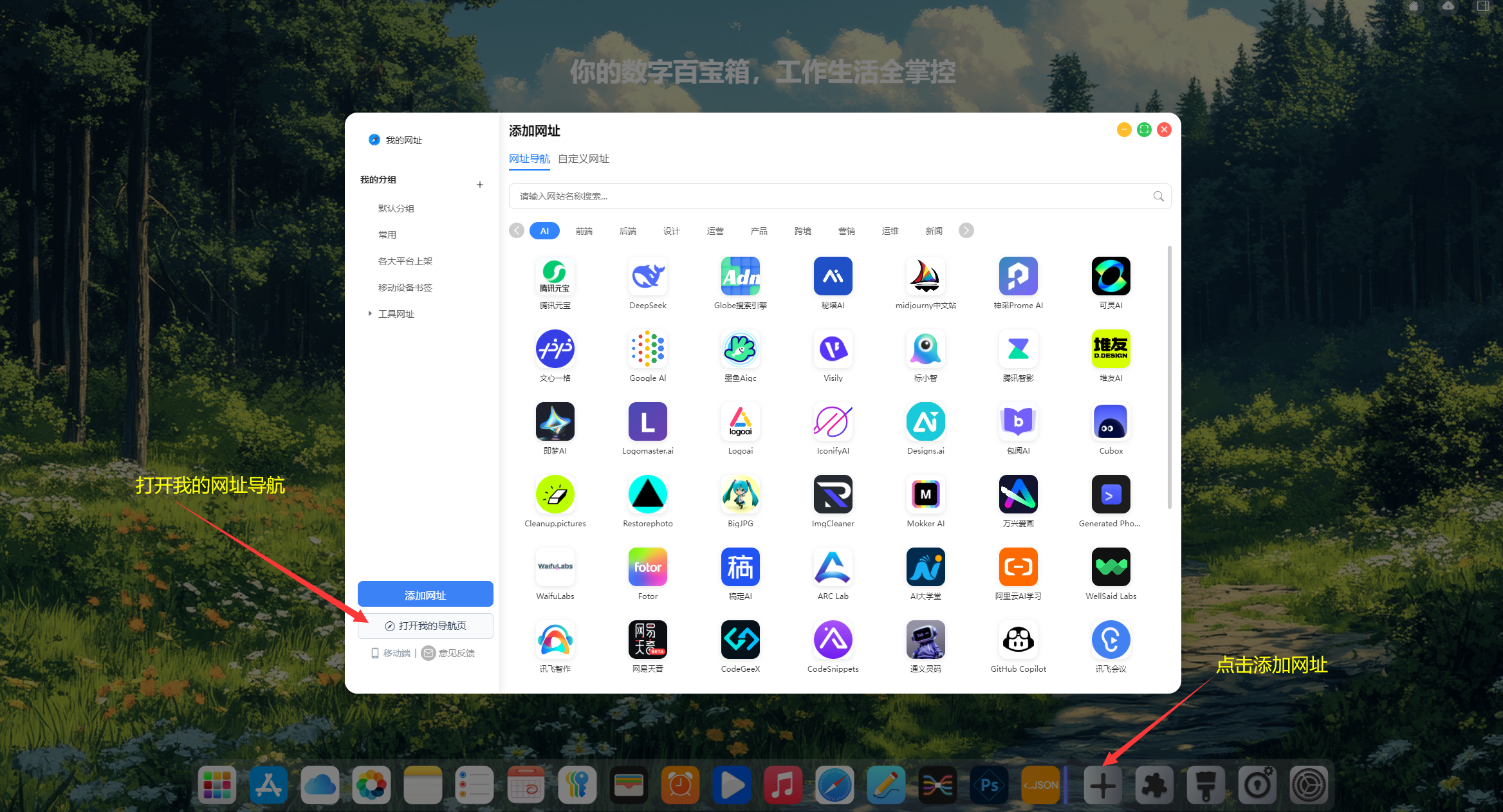Image resolution: width=1503 pixels, height=812 pixels.
Task: Select the 移动设备书签 group
Action: point(405,288)
